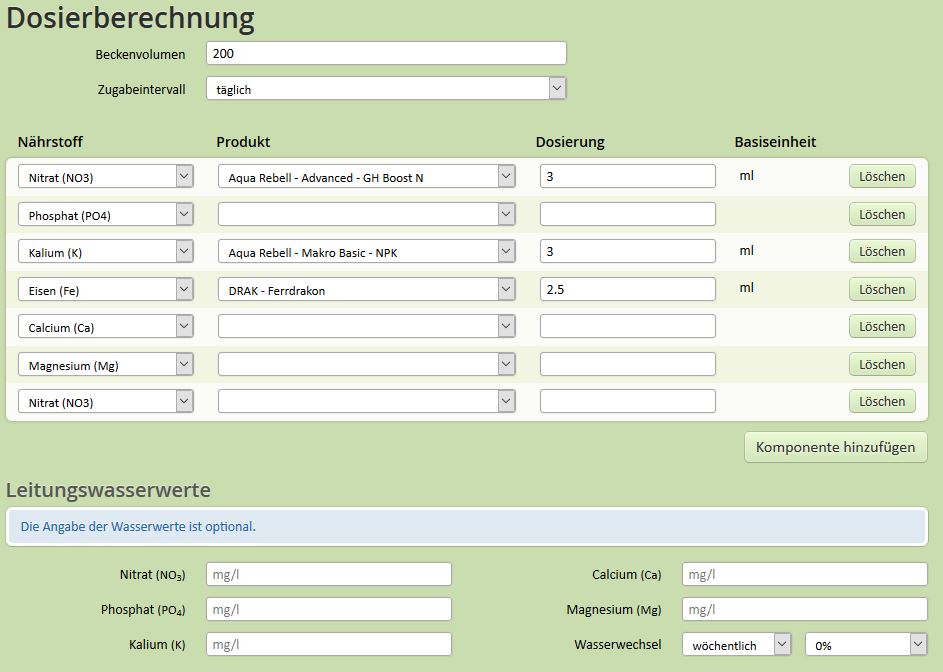
Task: Click the empty Dosierung field in Magnesium row
Action: click(x=628, y=365)
